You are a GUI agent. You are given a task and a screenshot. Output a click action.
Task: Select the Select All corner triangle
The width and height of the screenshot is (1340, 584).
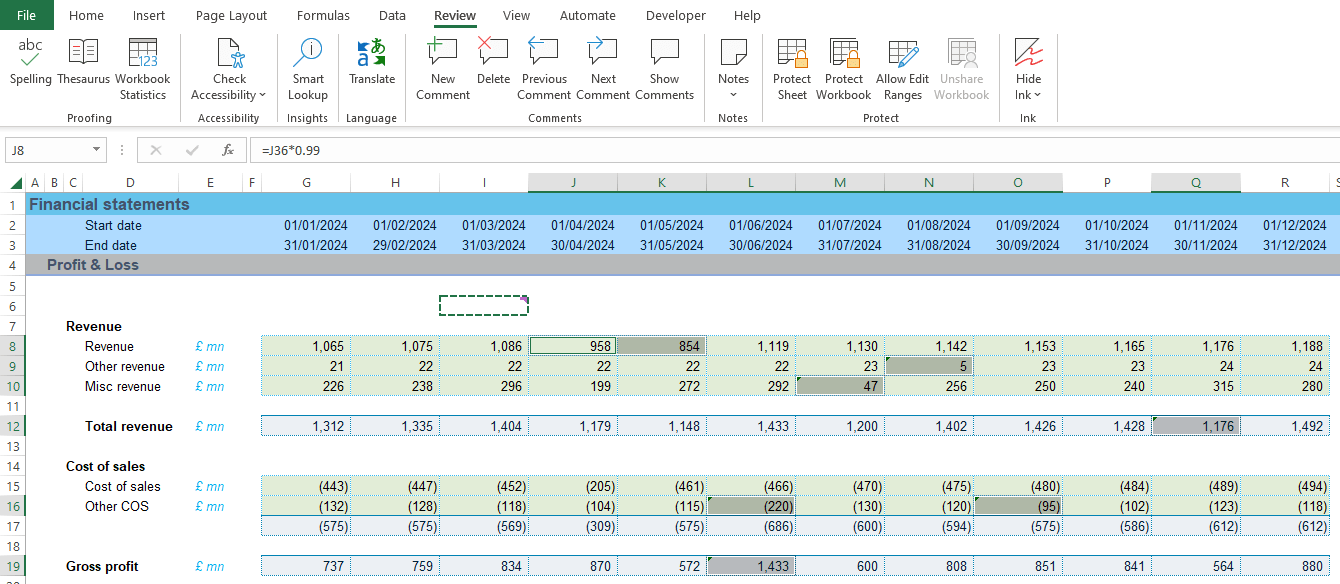[16, 183]
